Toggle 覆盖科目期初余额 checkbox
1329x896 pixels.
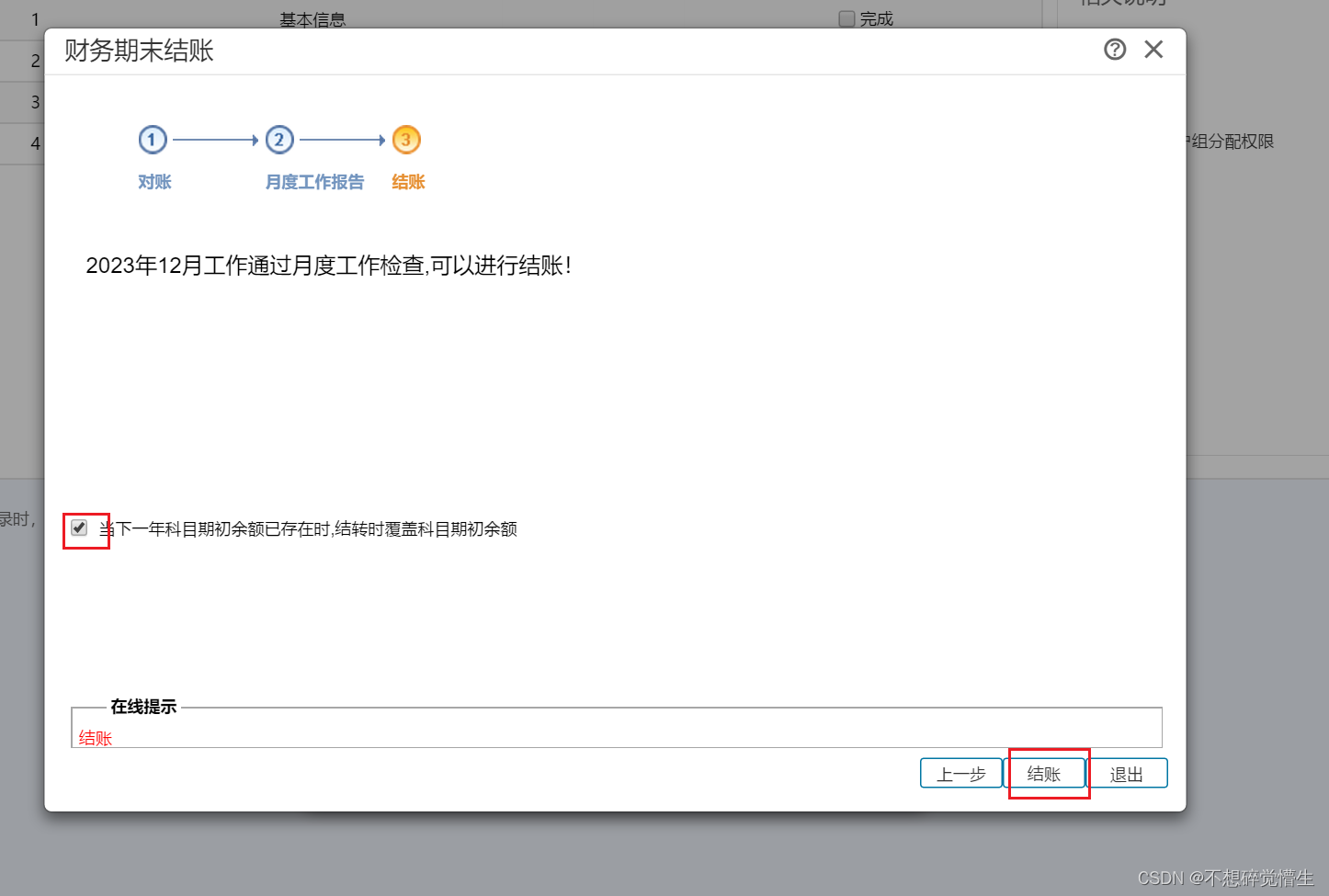[79, 527]
